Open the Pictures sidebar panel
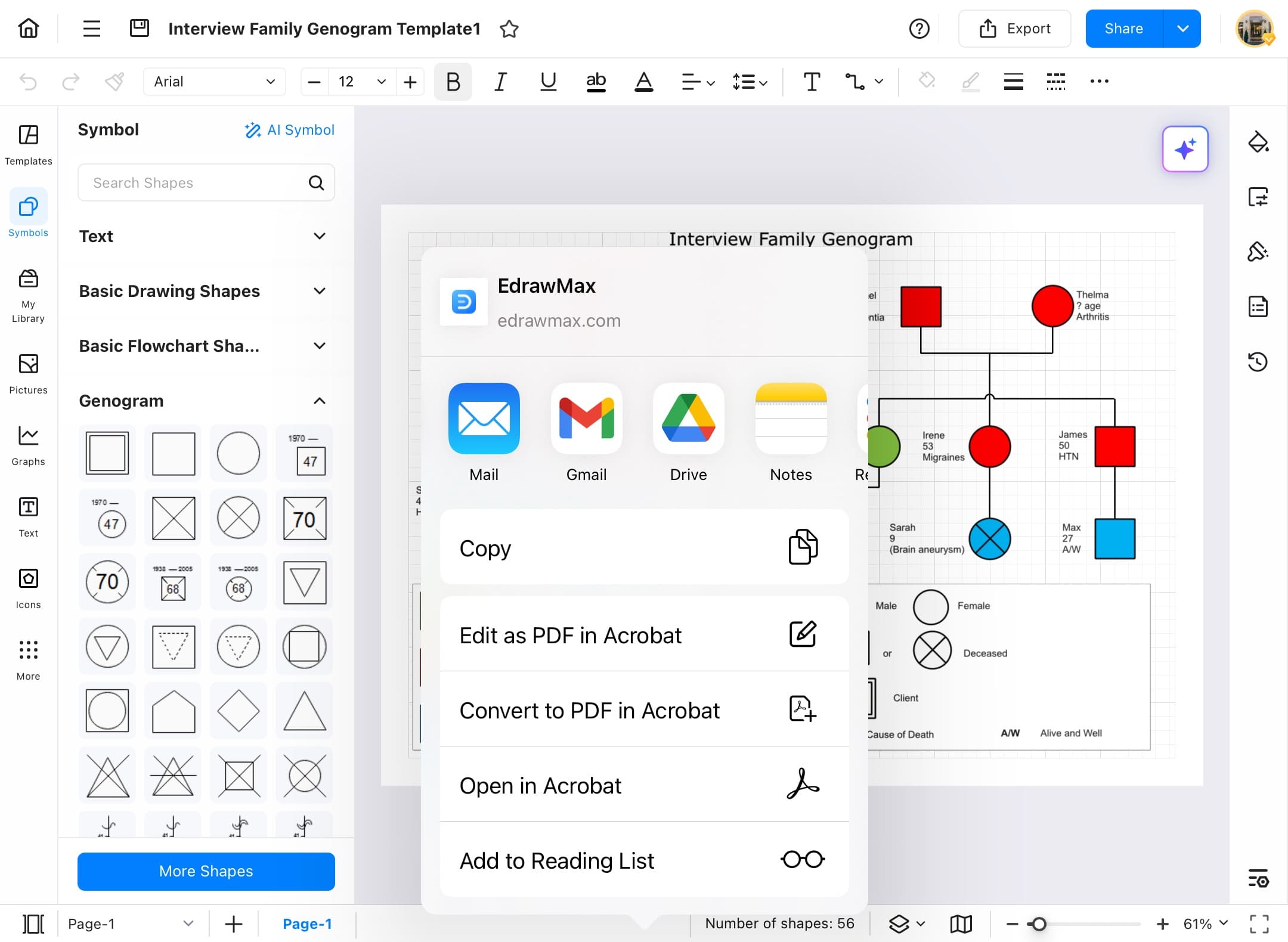The image size is (1288, 942). point(28,374)
